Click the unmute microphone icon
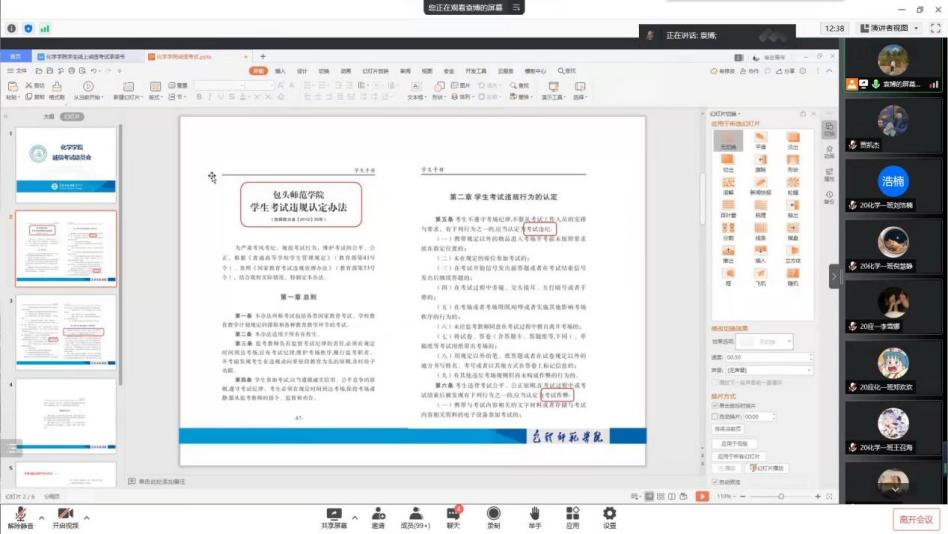 tap(20, 514)
